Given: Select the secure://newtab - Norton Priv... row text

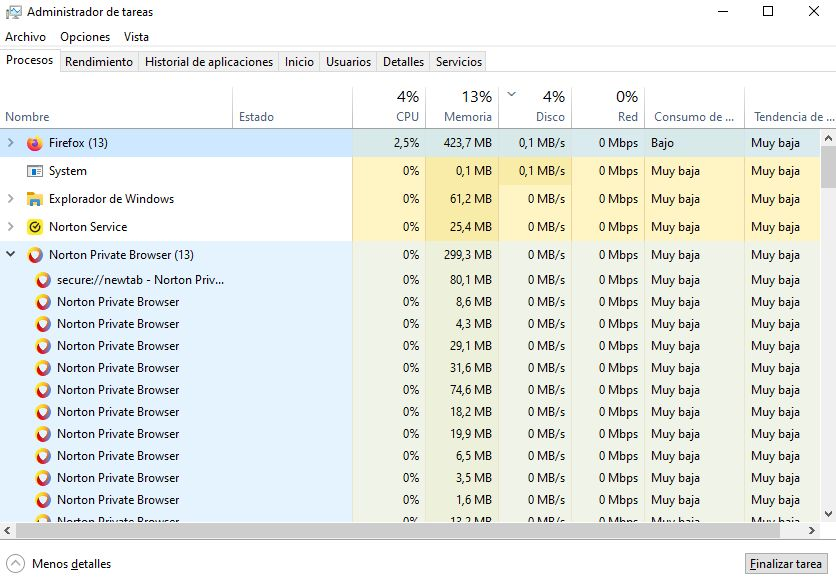Looking at the screenshot, I should (140, 280).
